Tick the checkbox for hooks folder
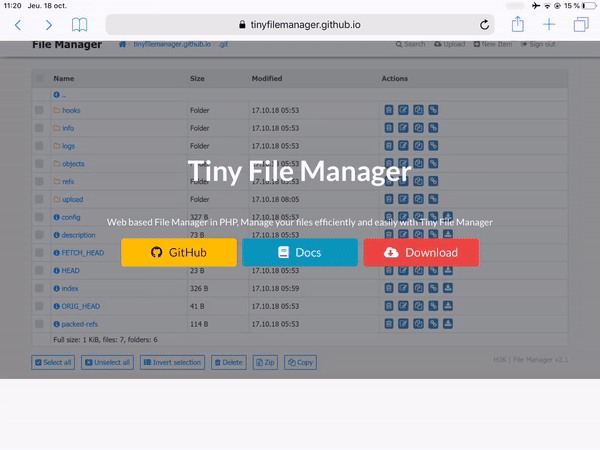Viewport: 600px width, 450px height. click(39, 110)
